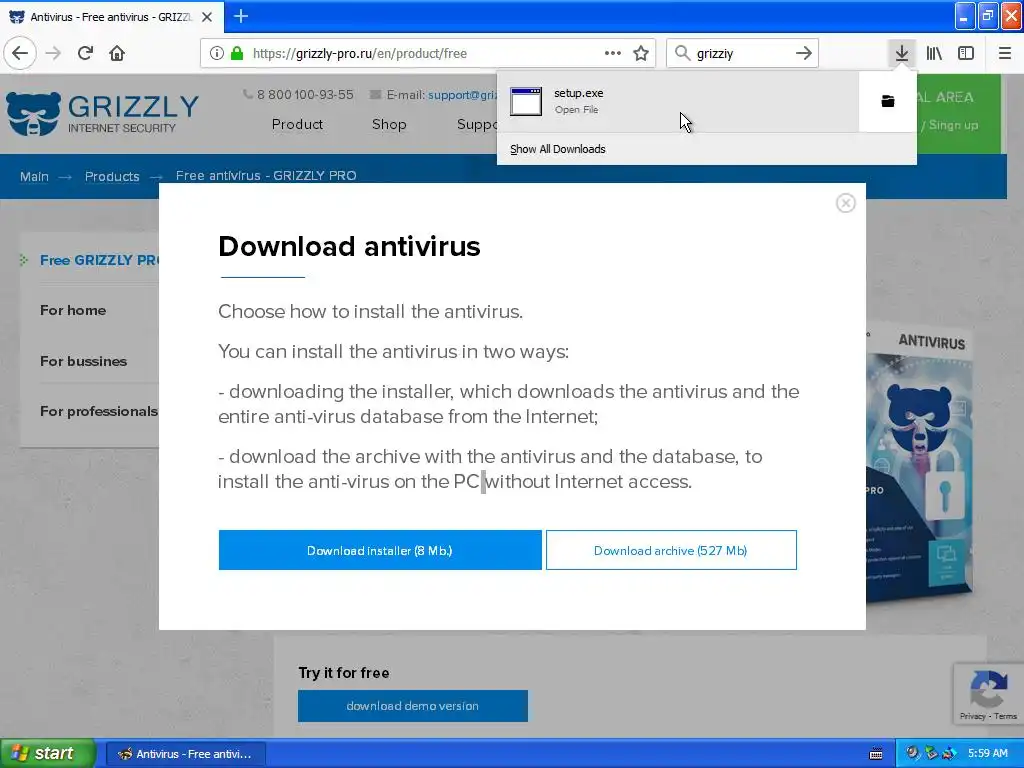Click the setup.exe file icon
This screenshot has height=768, width=1024.
click(x=526, y=101)
